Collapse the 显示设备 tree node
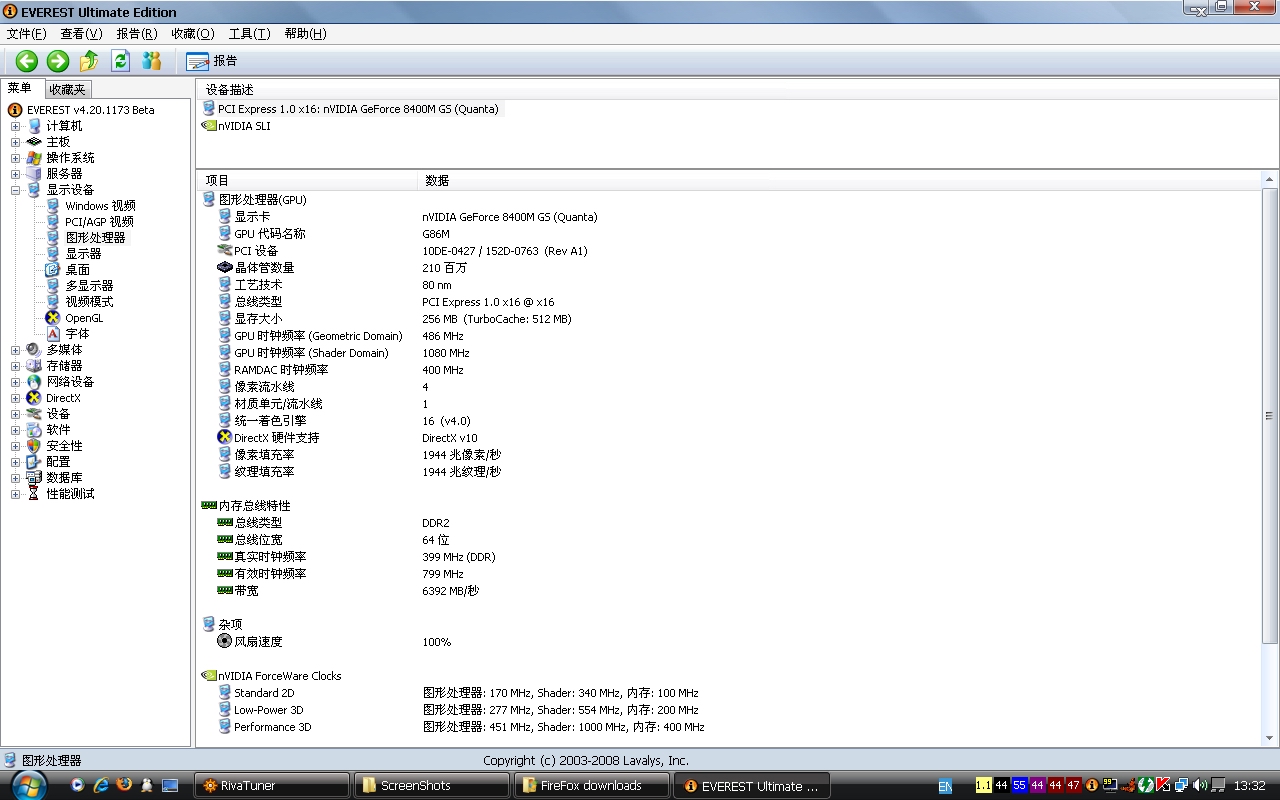The height and width of the screenshot is (800, 1280). pos(15,190)
